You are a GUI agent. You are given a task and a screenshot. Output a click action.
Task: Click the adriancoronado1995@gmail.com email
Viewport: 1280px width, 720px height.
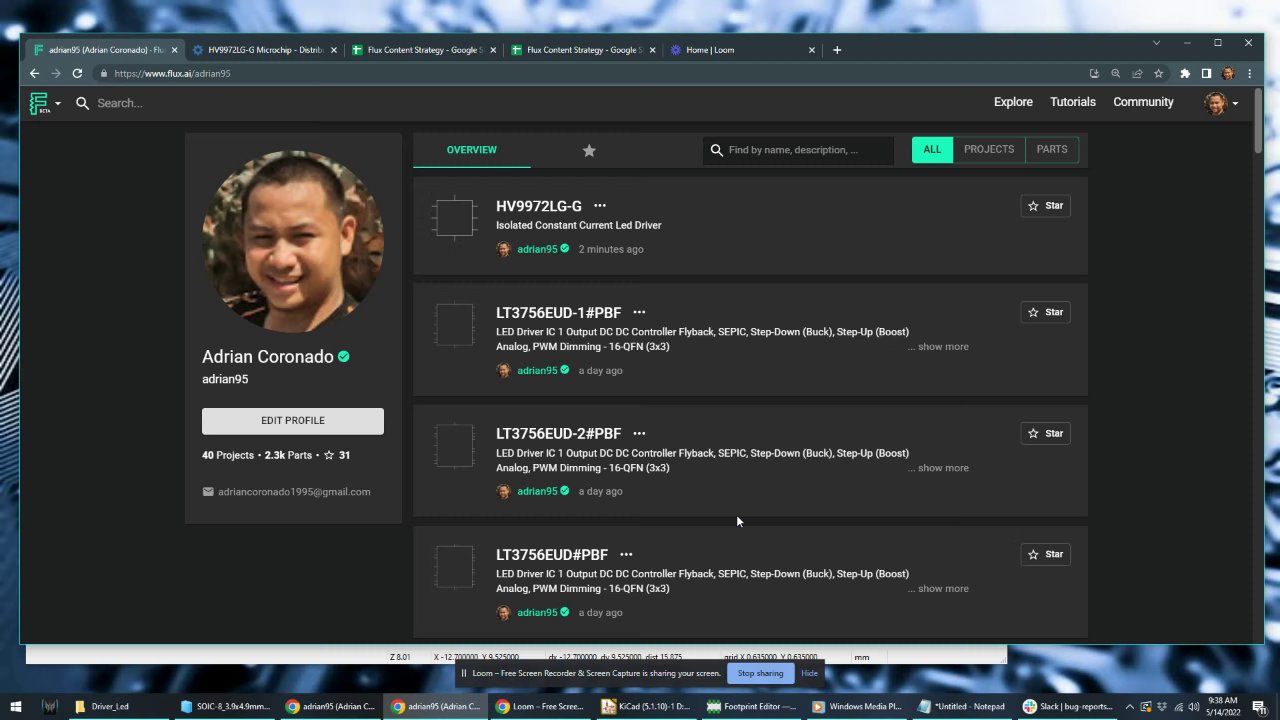(294, 492)
